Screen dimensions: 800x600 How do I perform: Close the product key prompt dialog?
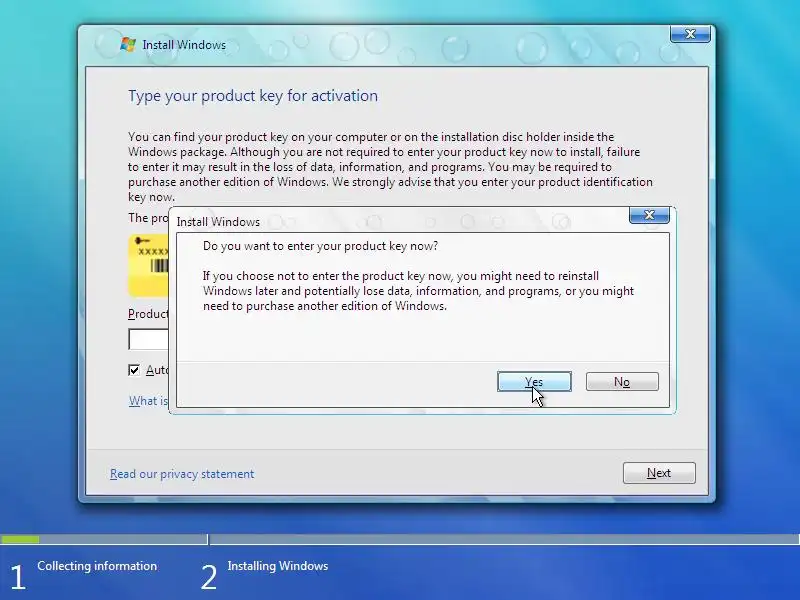tap(649, 215)
